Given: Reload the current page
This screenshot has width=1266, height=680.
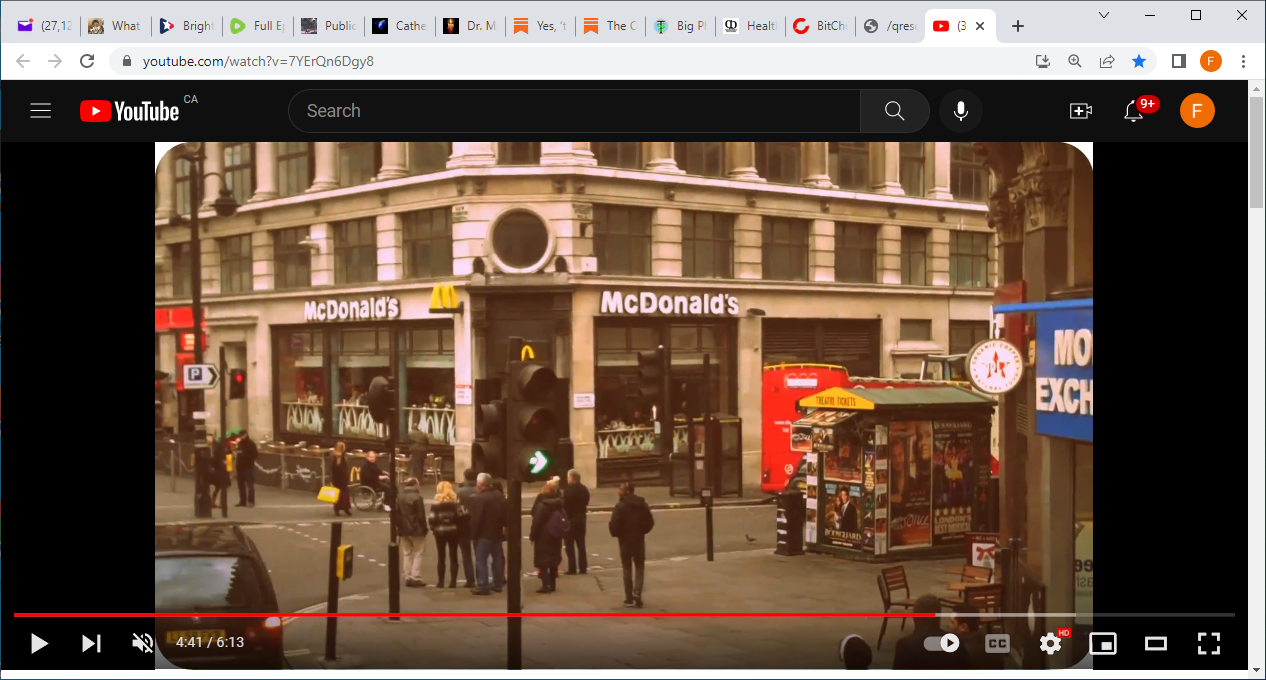Looking at the screenshot, I should click(87, 61).
